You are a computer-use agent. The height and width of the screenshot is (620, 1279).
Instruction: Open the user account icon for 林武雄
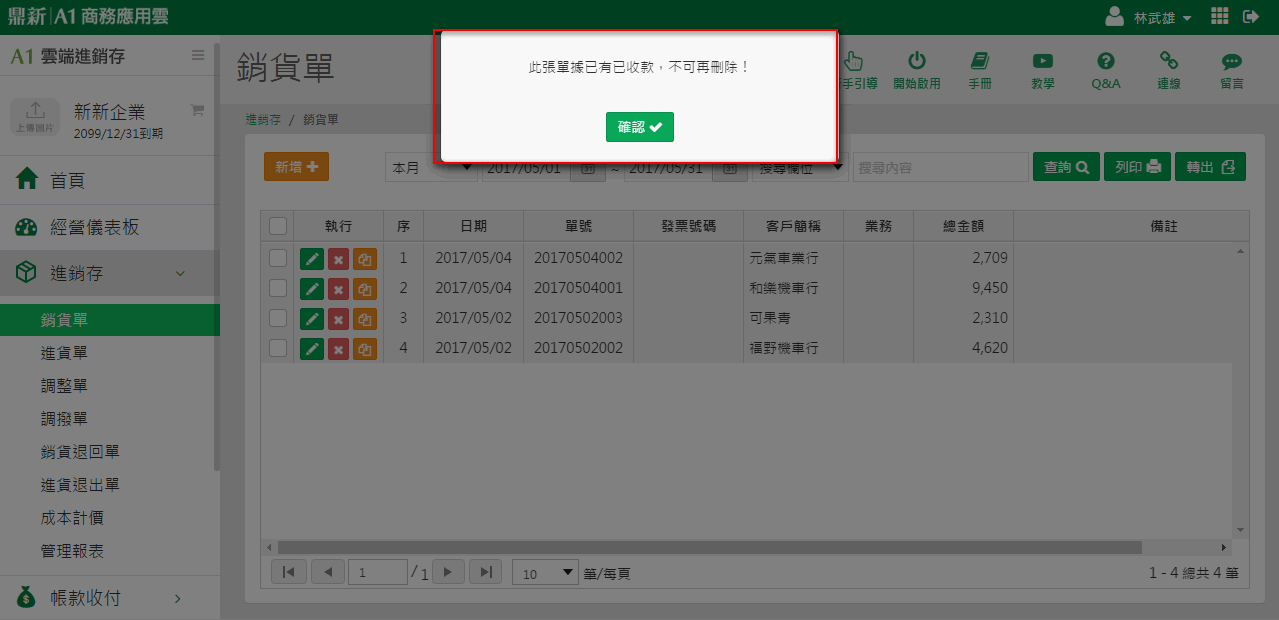click(x=1114, y=17)
